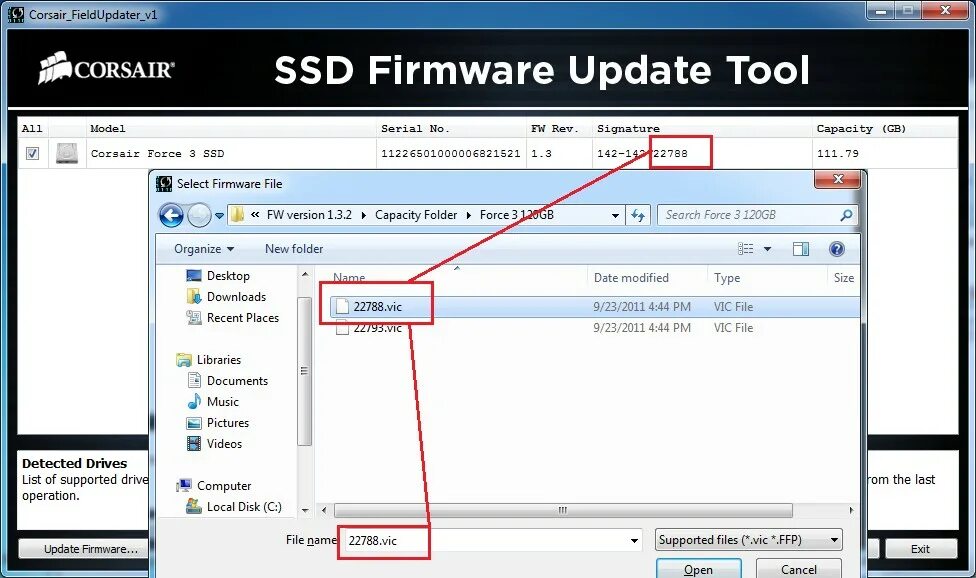Click the serial number 1122650100006821521
This screenshot has height=578, width=976.
click(451, 154)
